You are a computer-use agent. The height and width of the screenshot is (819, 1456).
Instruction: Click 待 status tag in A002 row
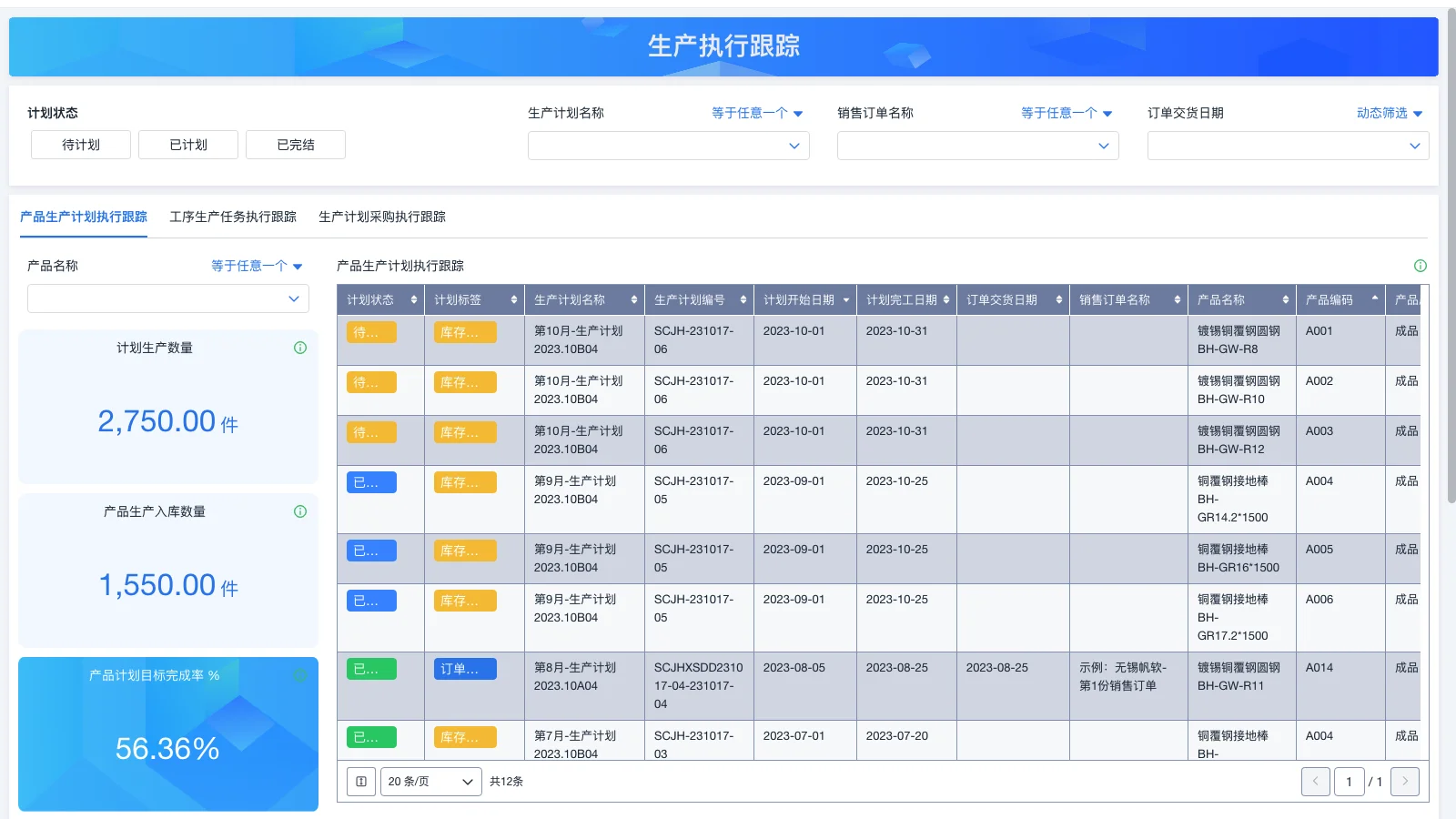(x=371, y=382)
